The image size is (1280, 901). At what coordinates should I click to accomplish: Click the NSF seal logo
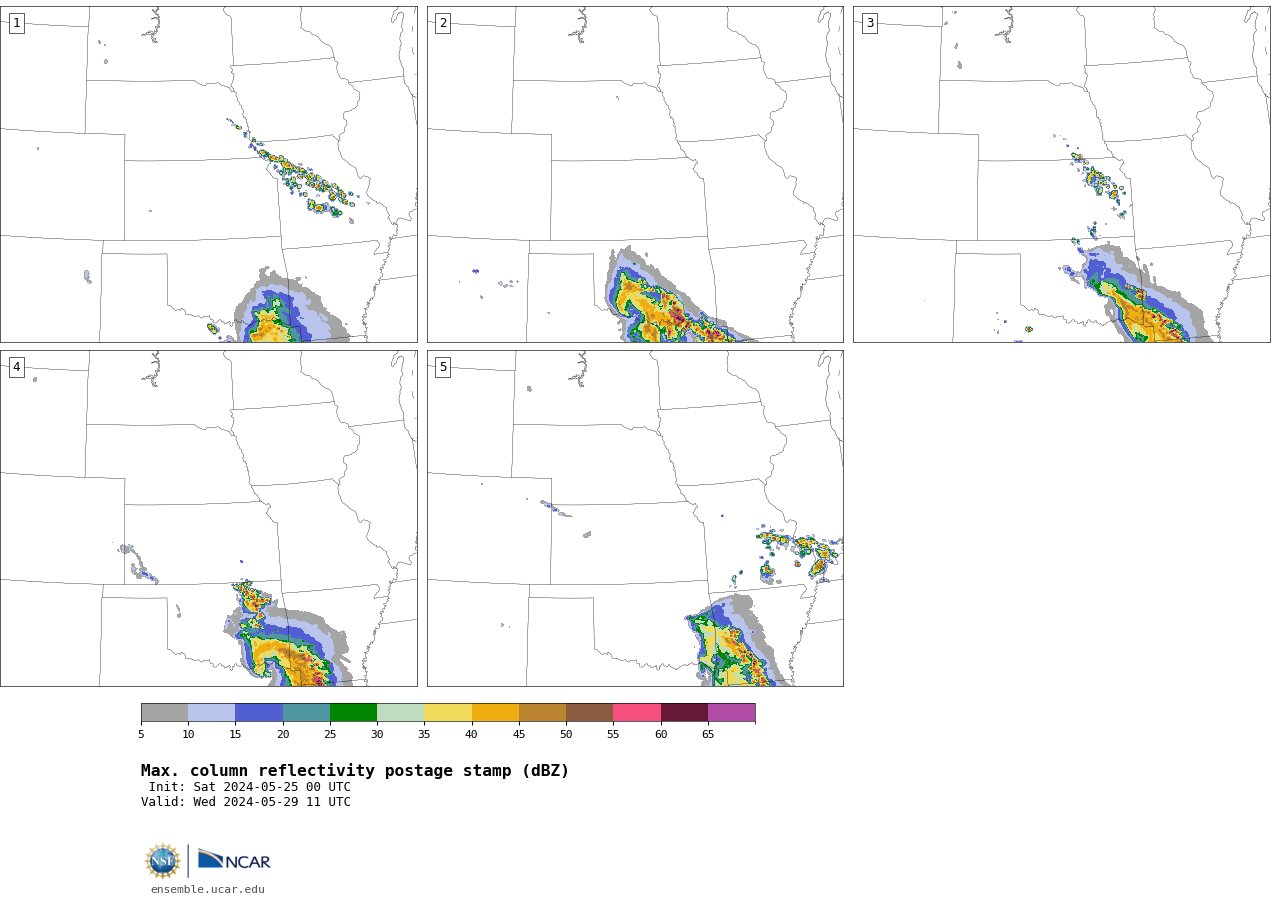tap(163, 861)
